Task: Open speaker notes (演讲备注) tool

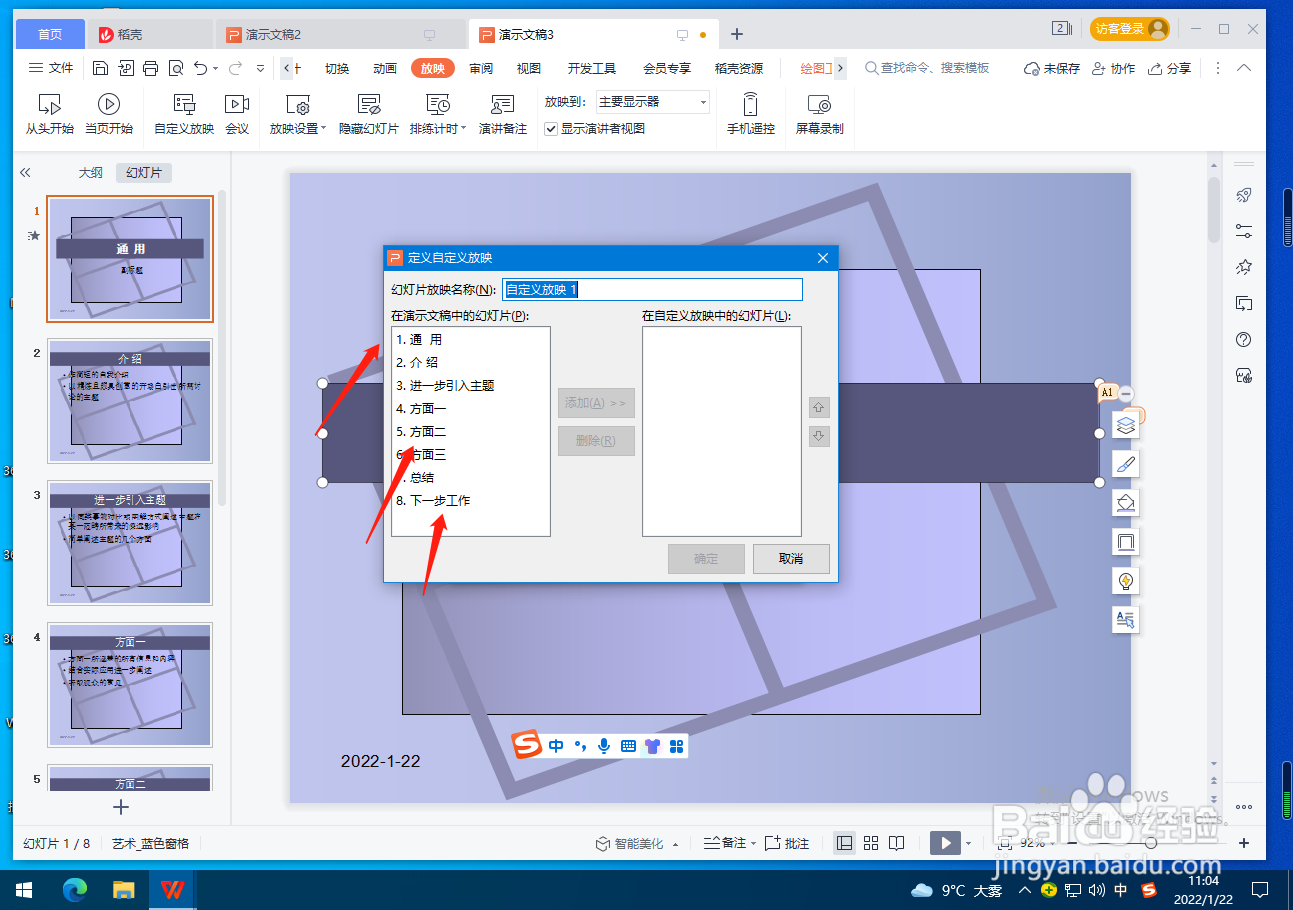Action: click(502, 114)
